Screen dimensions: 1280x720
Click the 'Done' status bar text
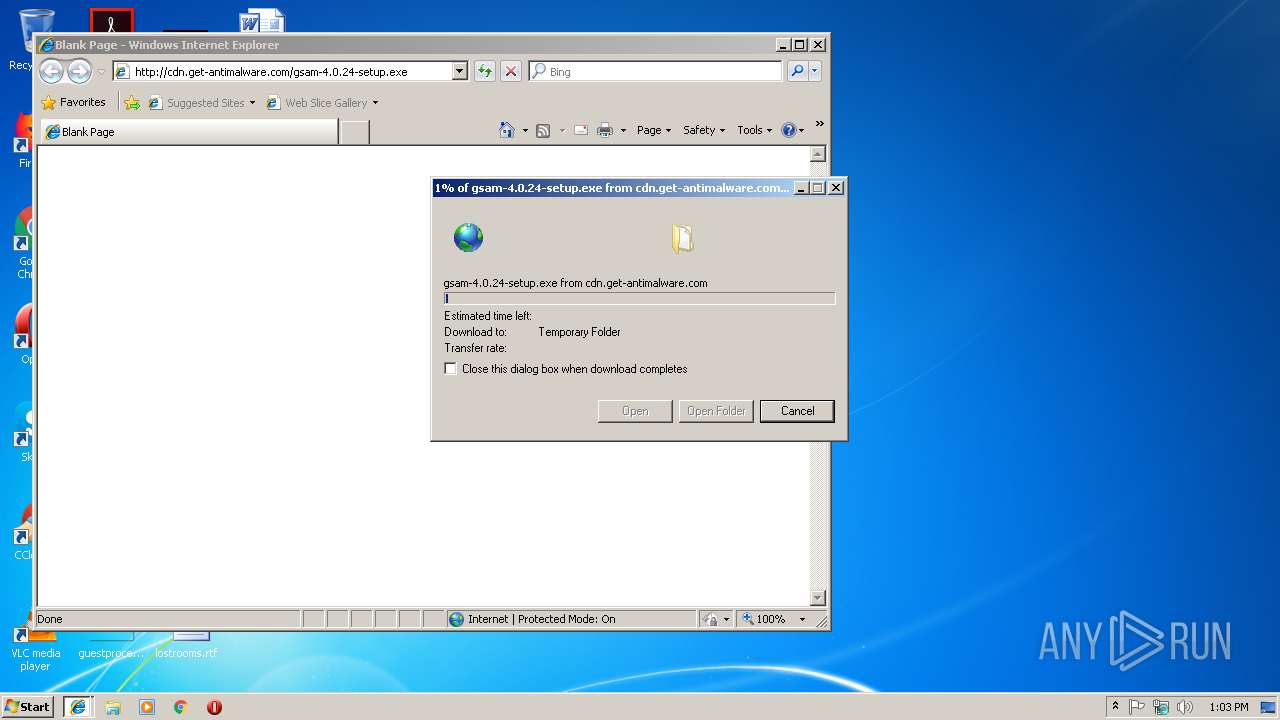pyautogui.click(x=50, y=619)
